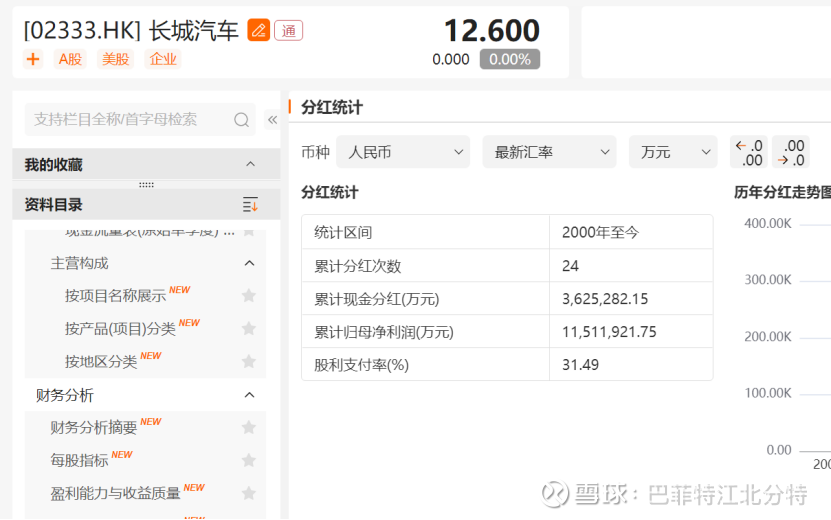Select the 3,625,282.15 value cell
The width and height of the screenshot is (831, 520).
(631, 298)
